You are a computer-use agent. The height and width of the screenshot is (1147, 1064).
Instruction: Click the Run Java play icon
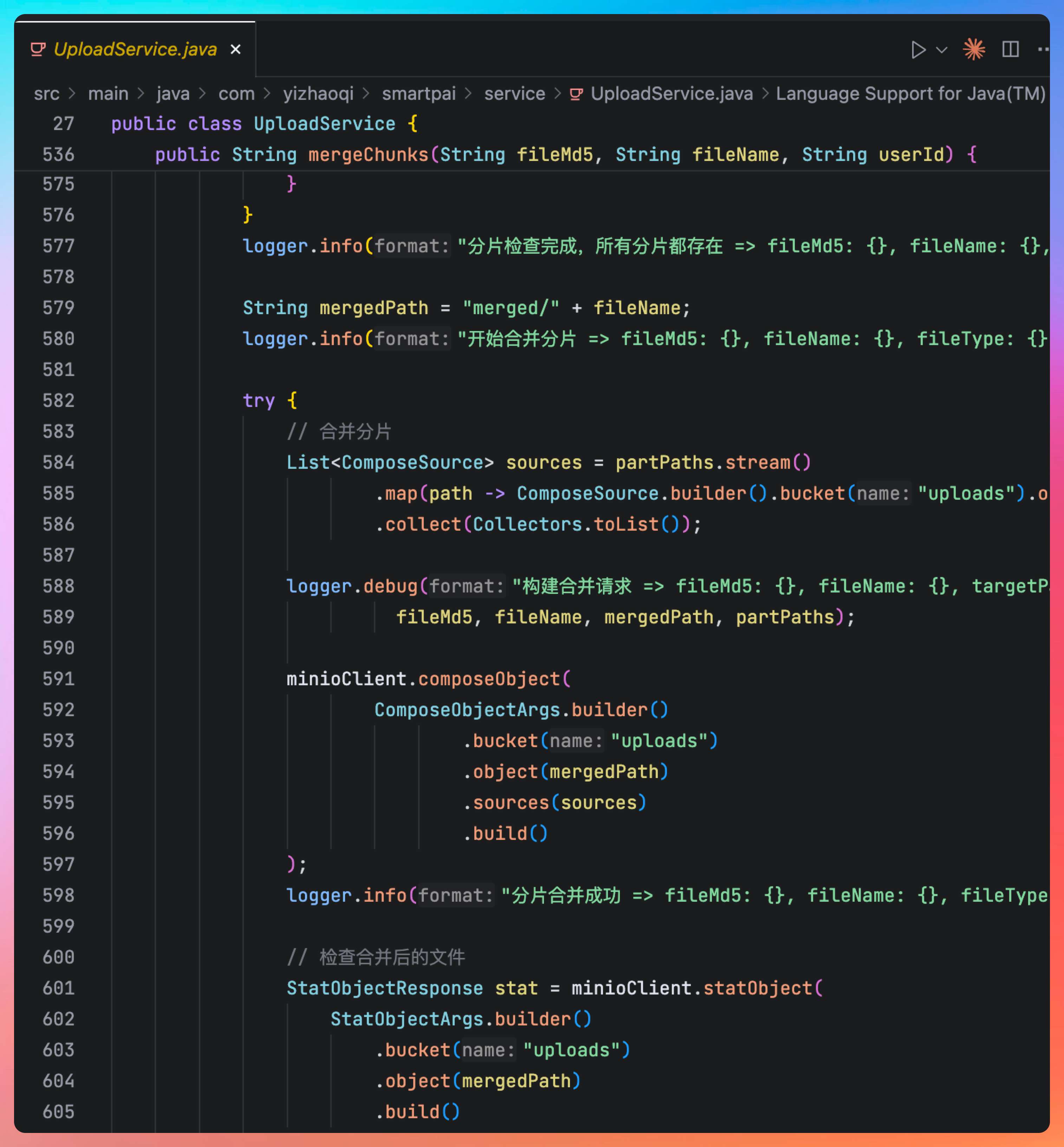tap(918, 50)
